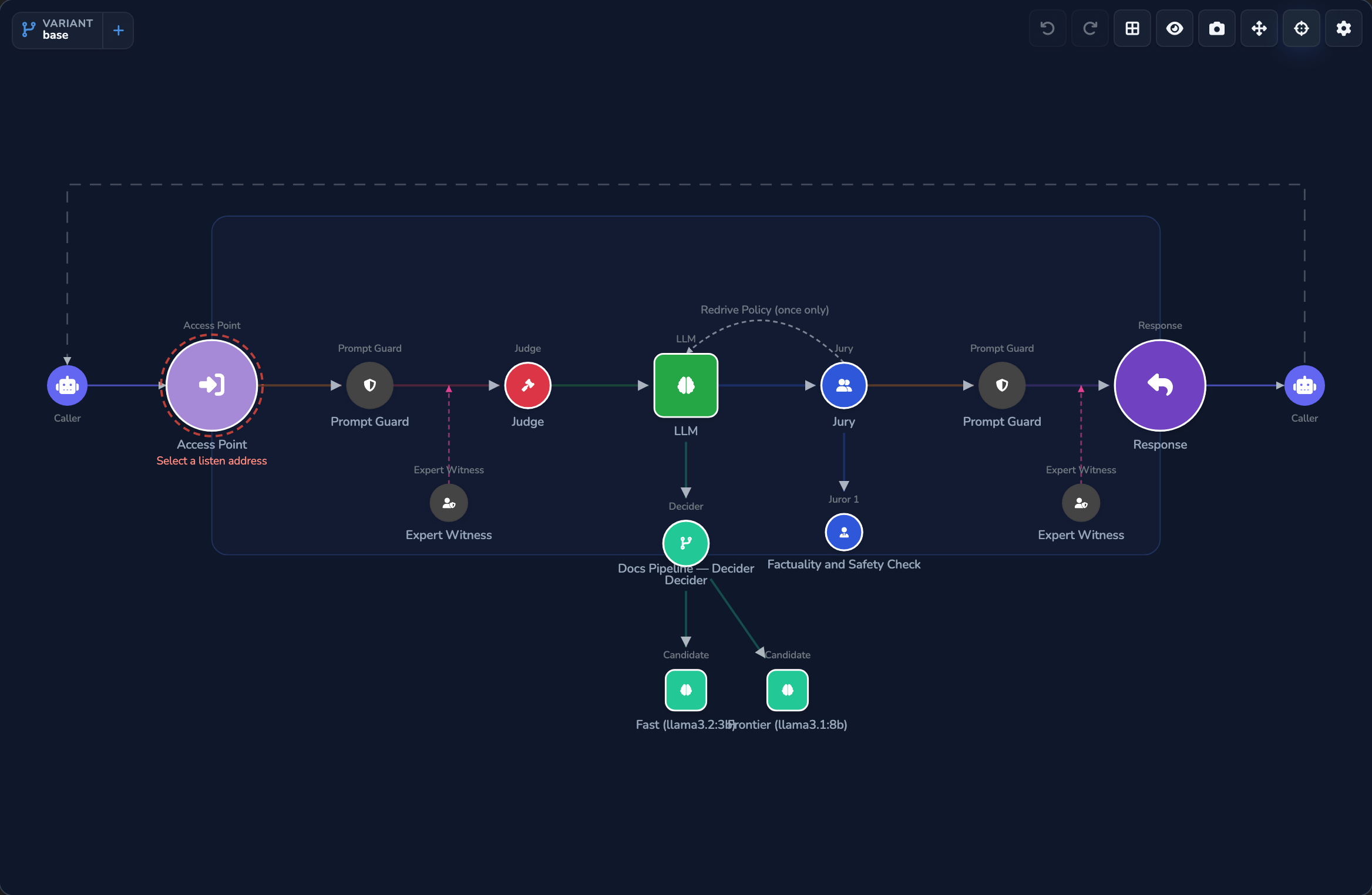
Task: Select the second Prompt Guard node before Response
Action: [1002, 385]
